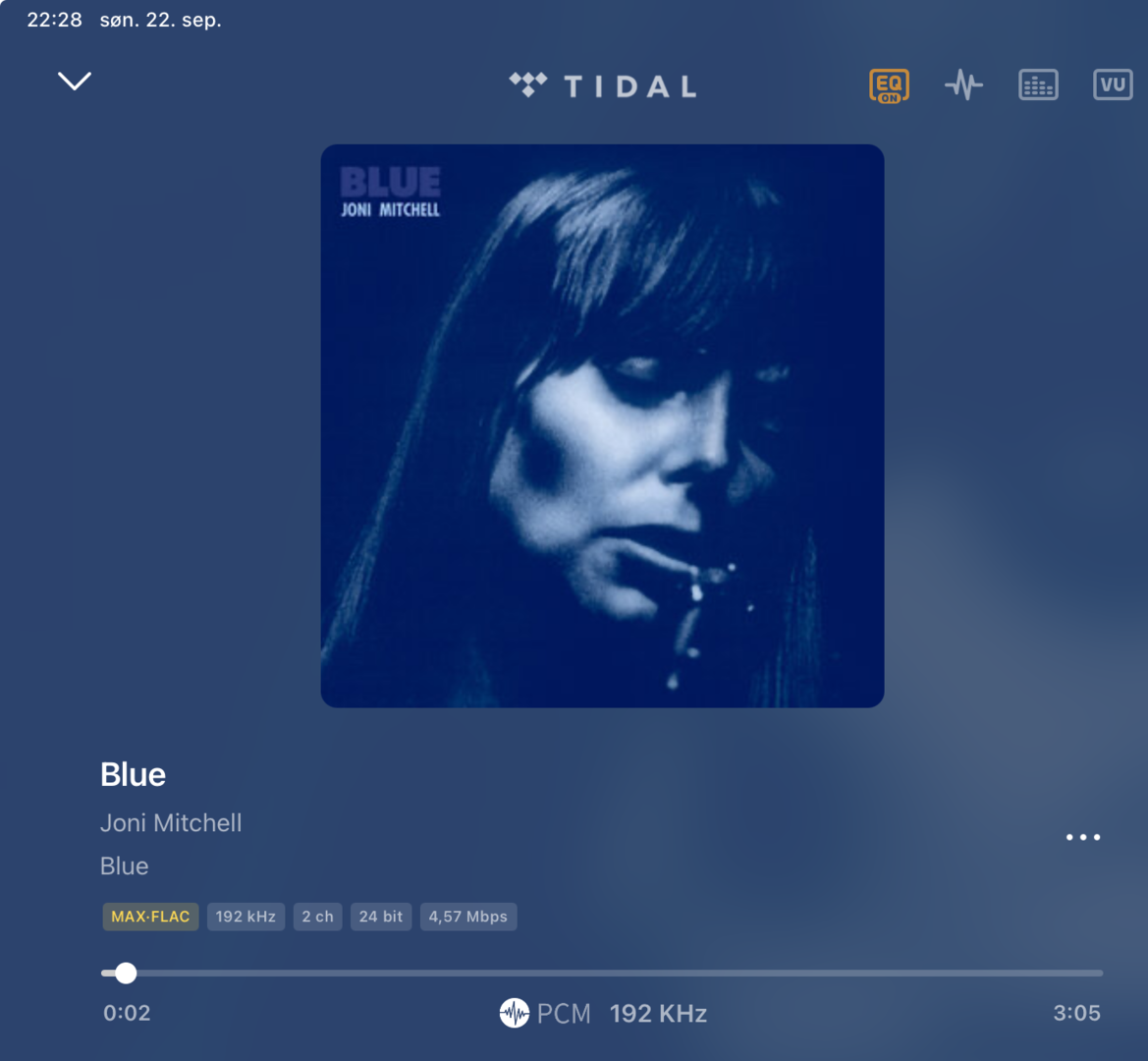Click the round PCM waveform icon
The height and width of the screenshot is (1061, 1148).
pos(514,1014)
